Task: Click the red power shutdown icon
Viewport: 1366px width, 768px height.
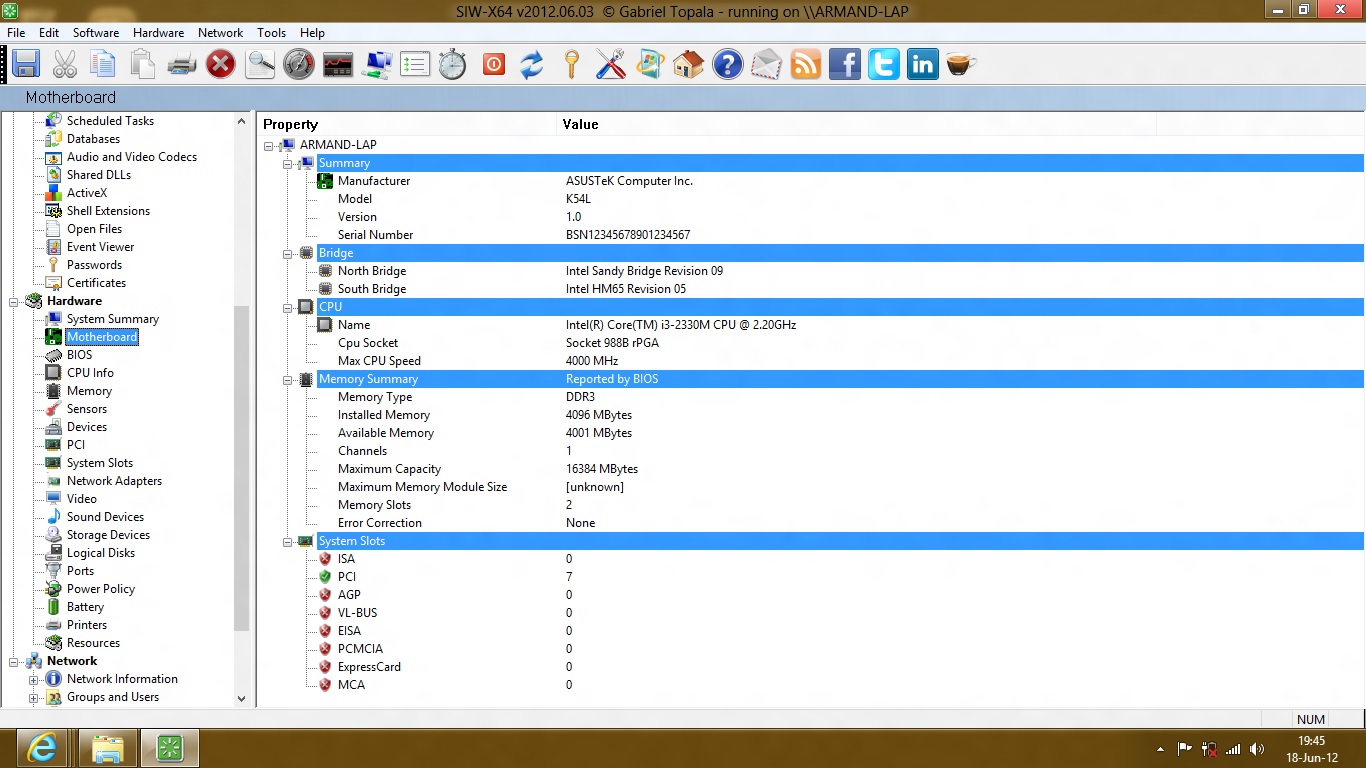Action: coord(493,65)
